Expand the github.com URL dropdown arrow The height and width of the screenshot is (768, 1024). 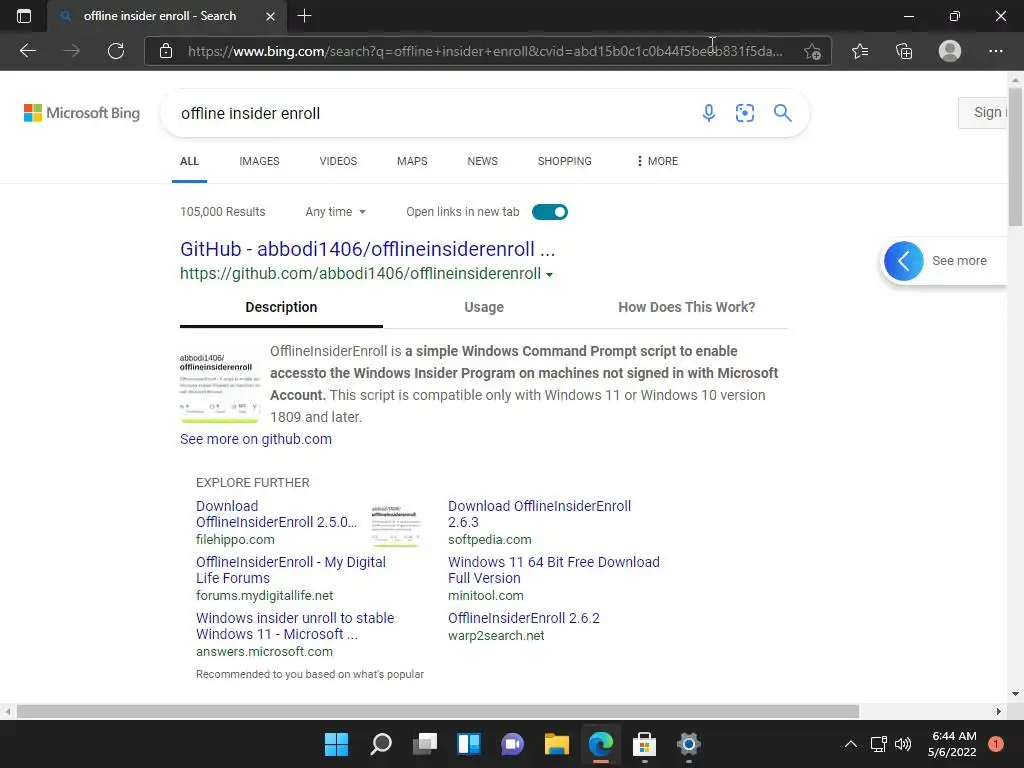549,274
